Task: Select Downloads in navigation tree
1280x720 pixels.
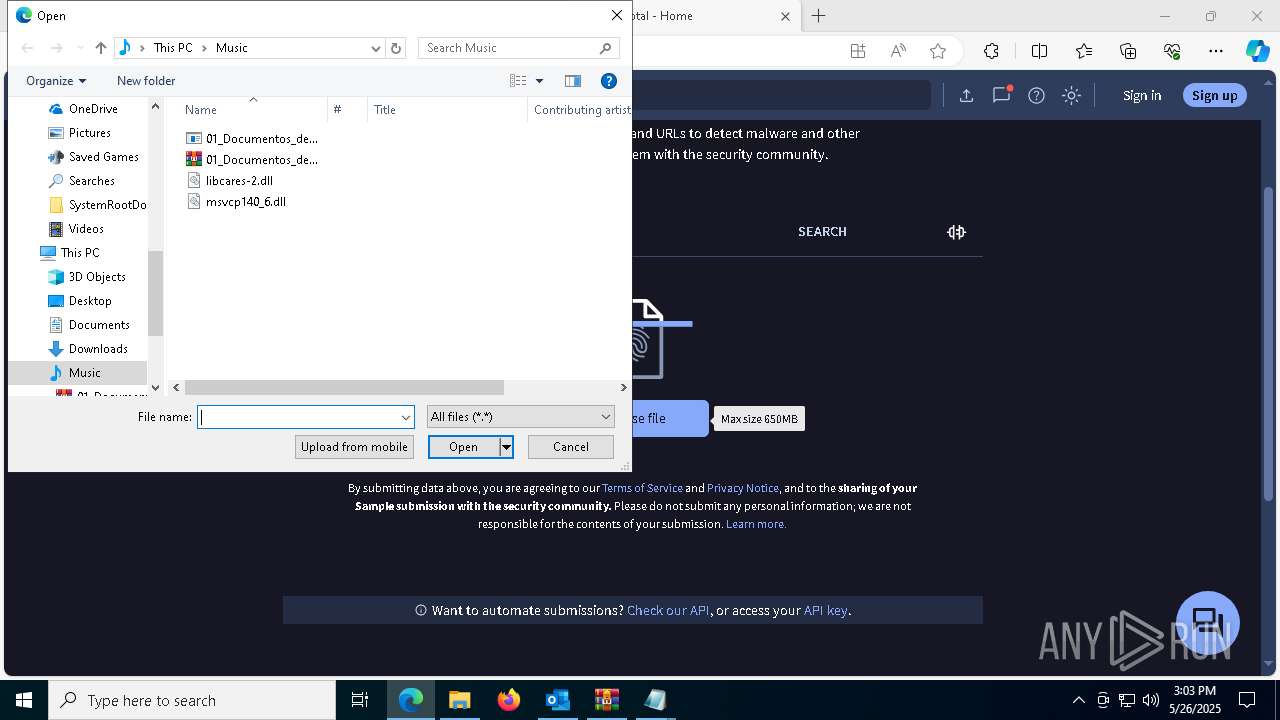Action: point(98,349)
